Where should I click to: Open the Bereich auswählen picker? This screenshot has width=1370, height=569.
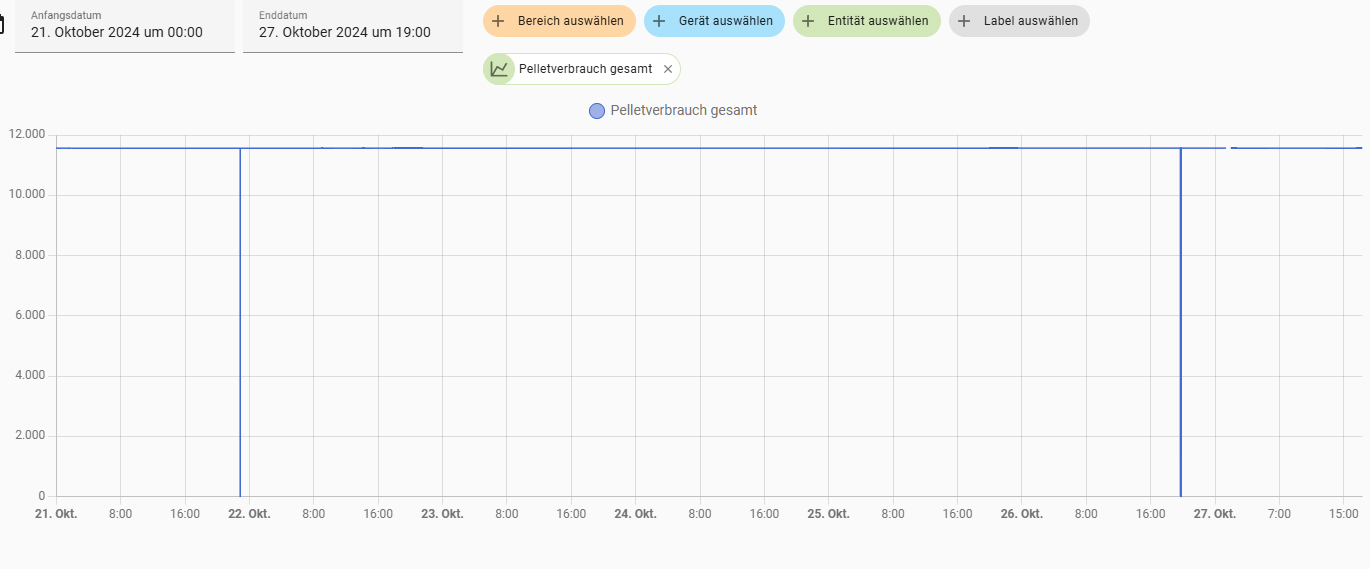click(x=570, y=21)
